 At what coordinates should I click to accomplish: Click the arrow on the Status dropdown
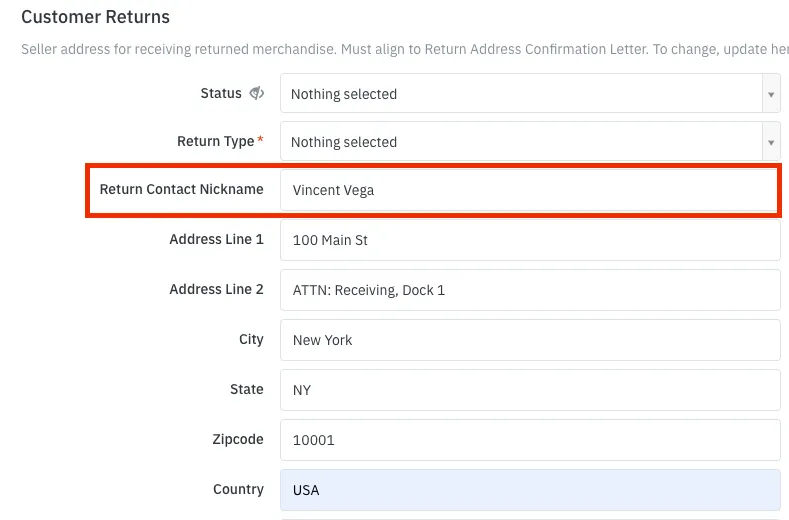tap(771, 94)
